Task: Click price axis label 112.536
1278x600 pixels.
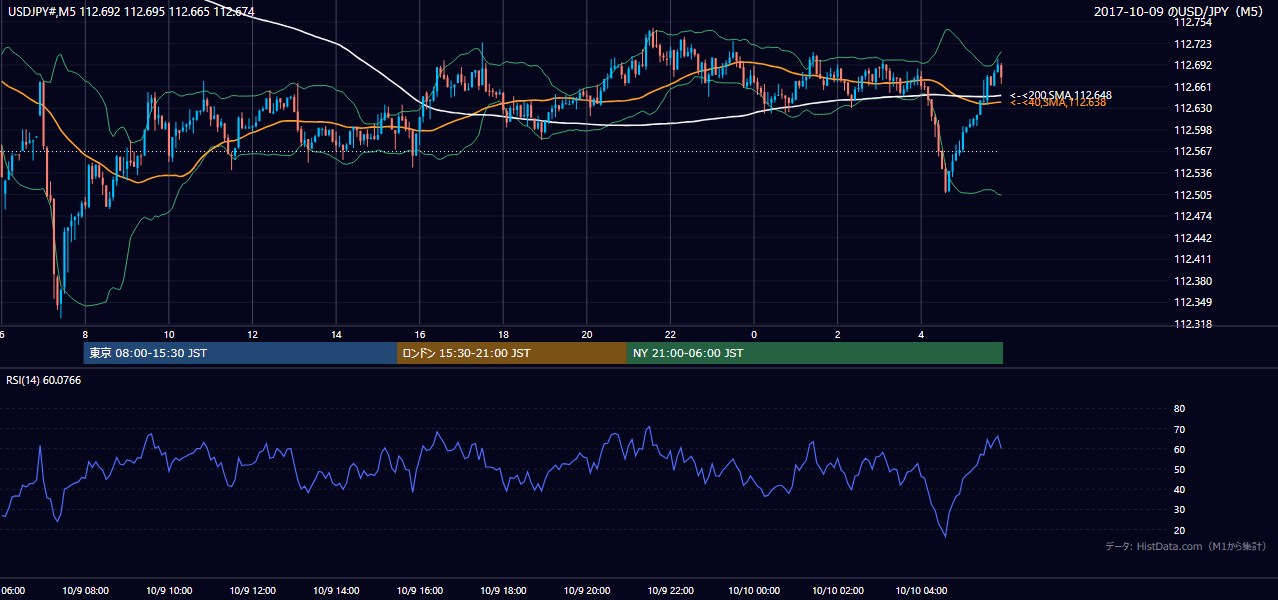Action: [1192, 173]
